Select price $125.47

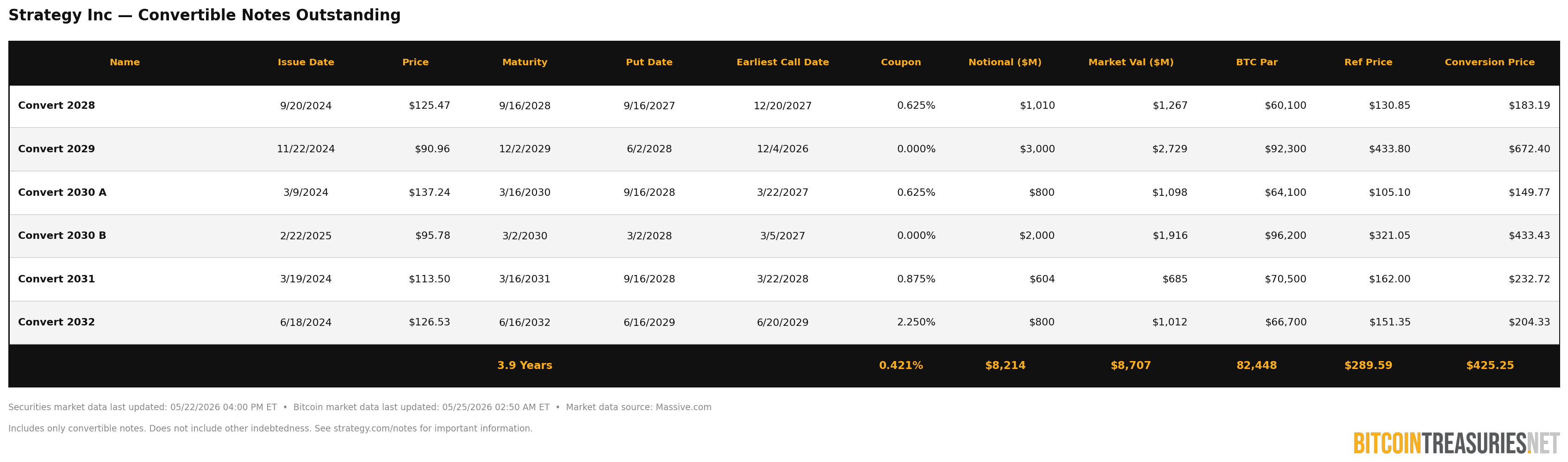pos(429,106)
